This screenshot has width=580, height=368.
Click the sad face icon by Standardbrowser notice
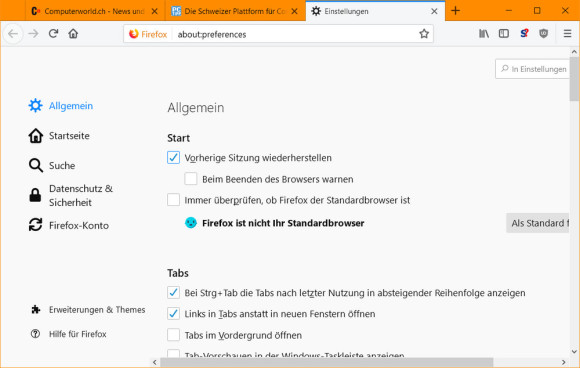click(x=191, y=223)
